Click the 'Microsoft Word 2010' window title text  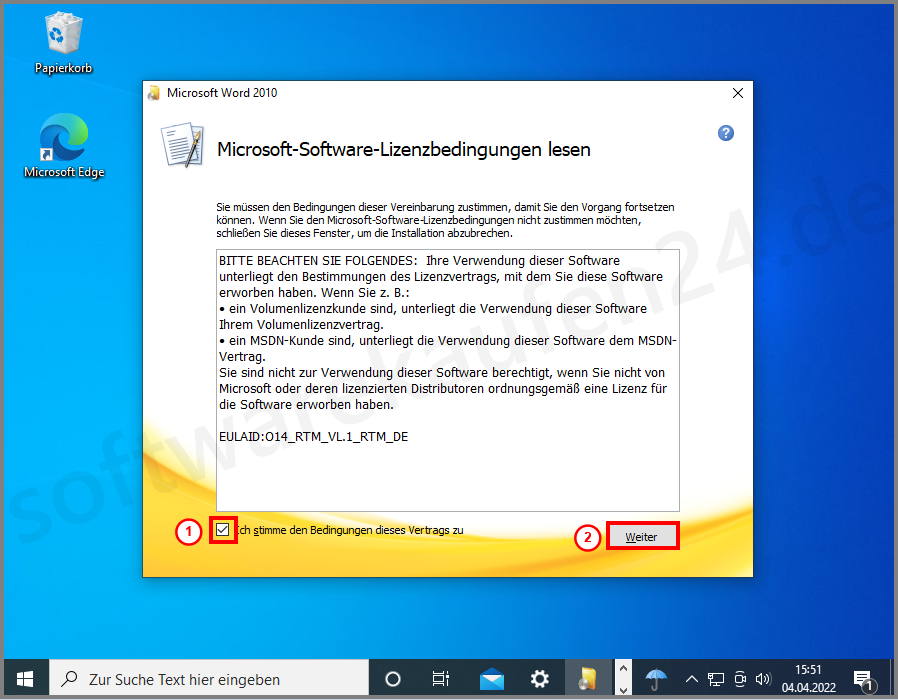point(222,93)
